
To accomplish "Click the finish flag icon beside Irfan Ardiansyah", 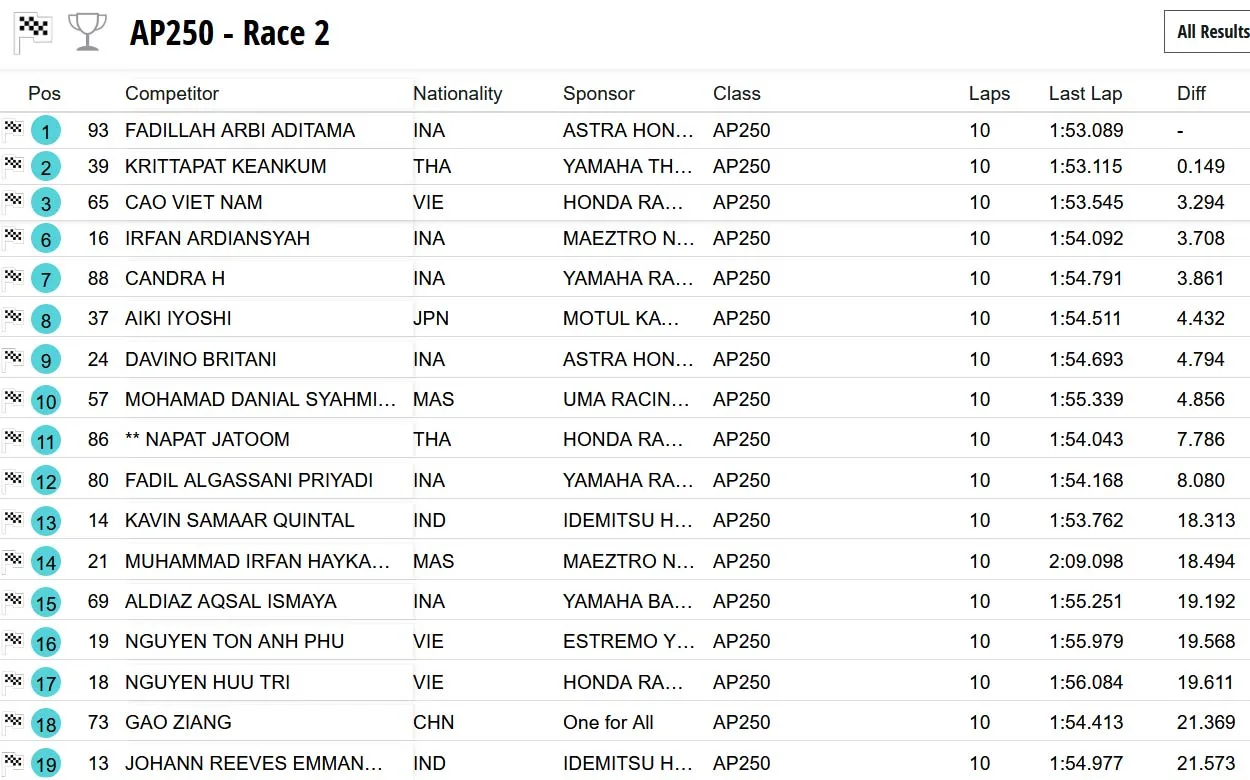I will coord(13,236).
